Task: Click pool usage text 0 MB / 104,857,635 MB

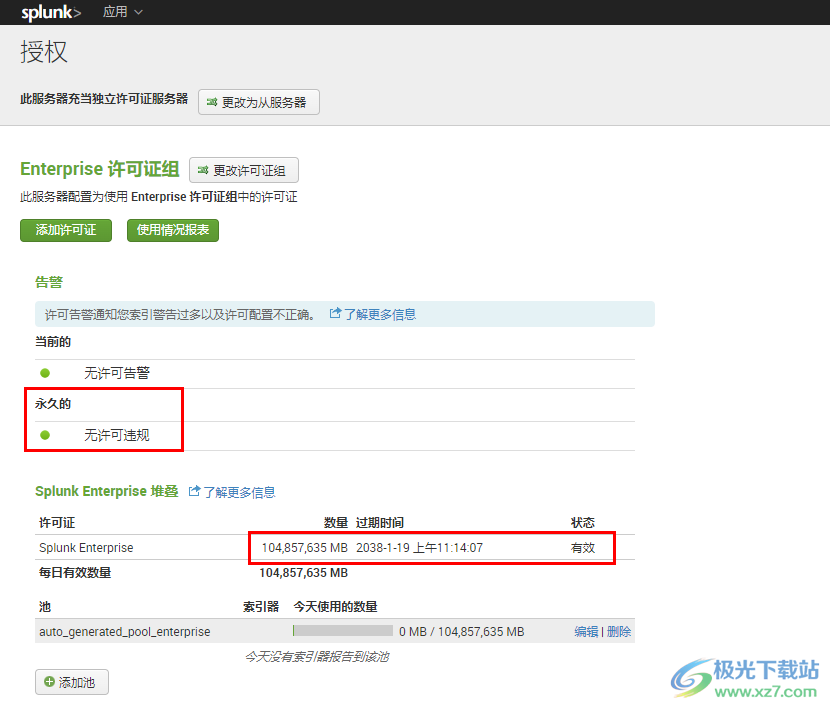Action: point(462,631)
